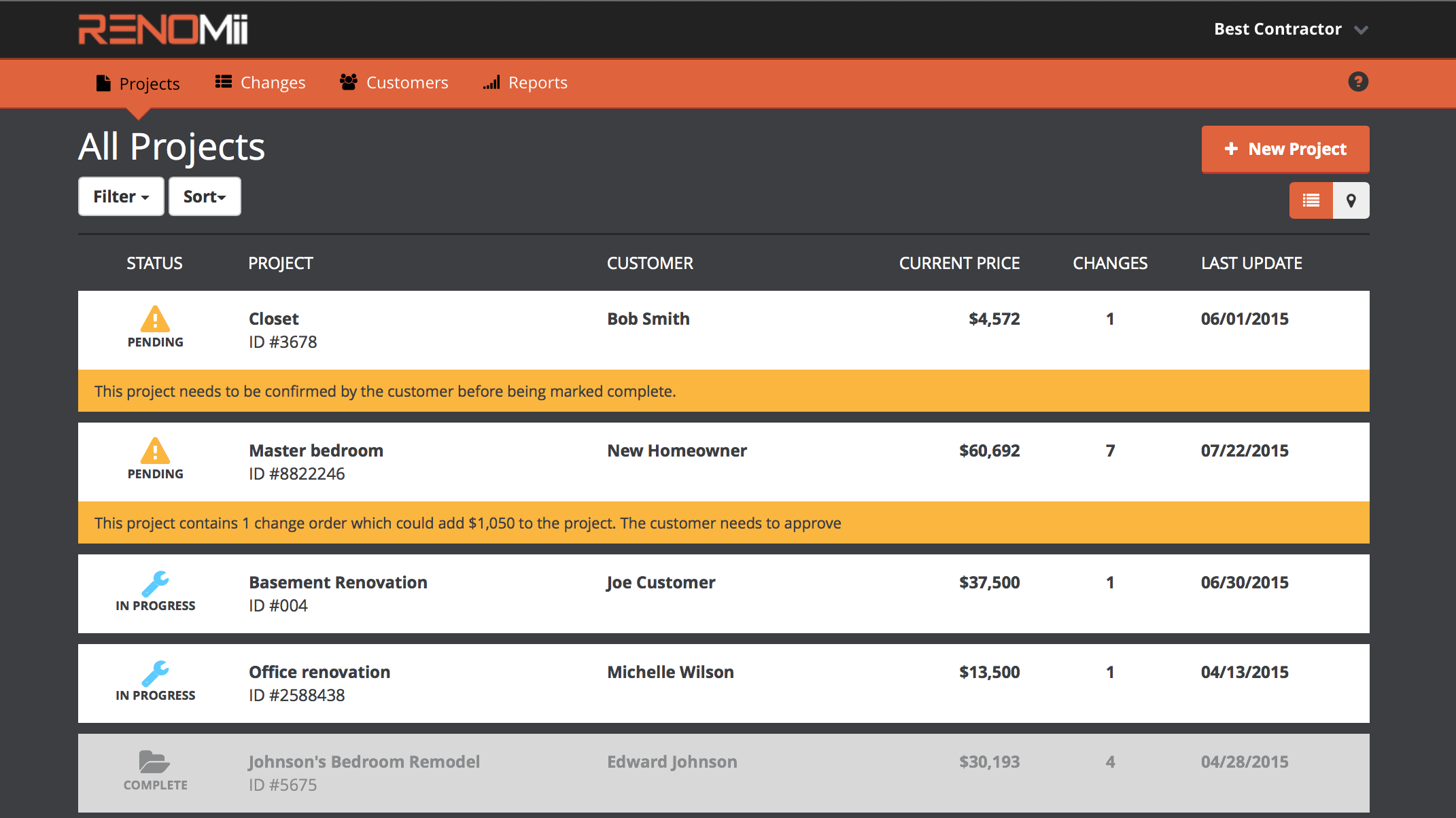The height and width of the screenshot is (818, 1456).
Task: Select the Customers menu item
Action: click(406, 82)
